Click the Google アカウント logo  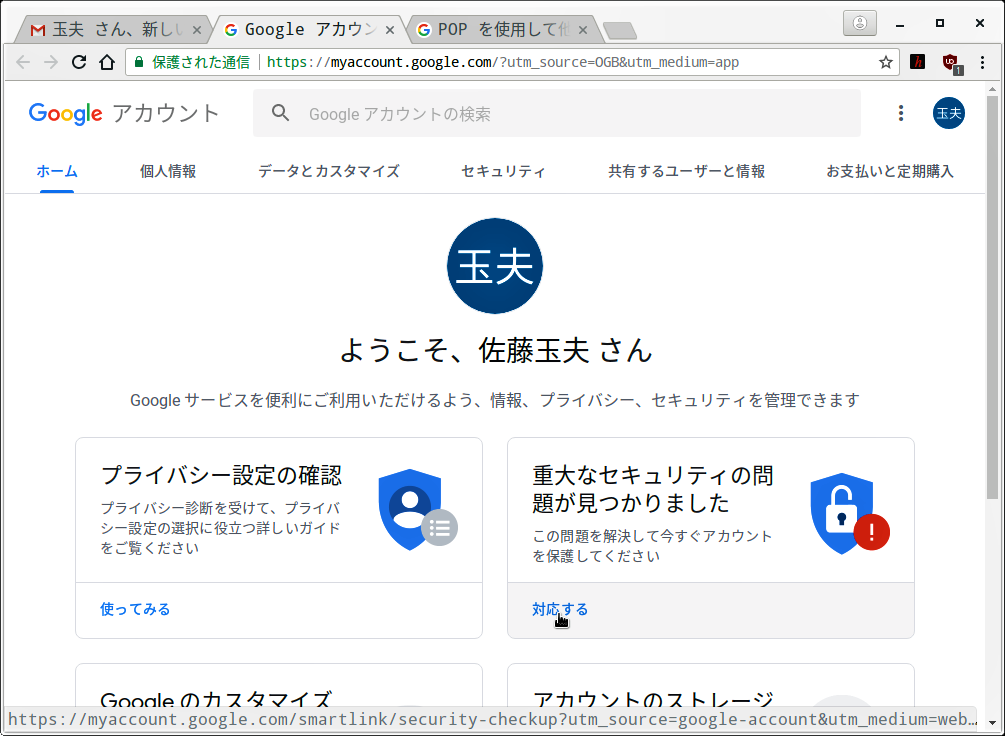124,113
